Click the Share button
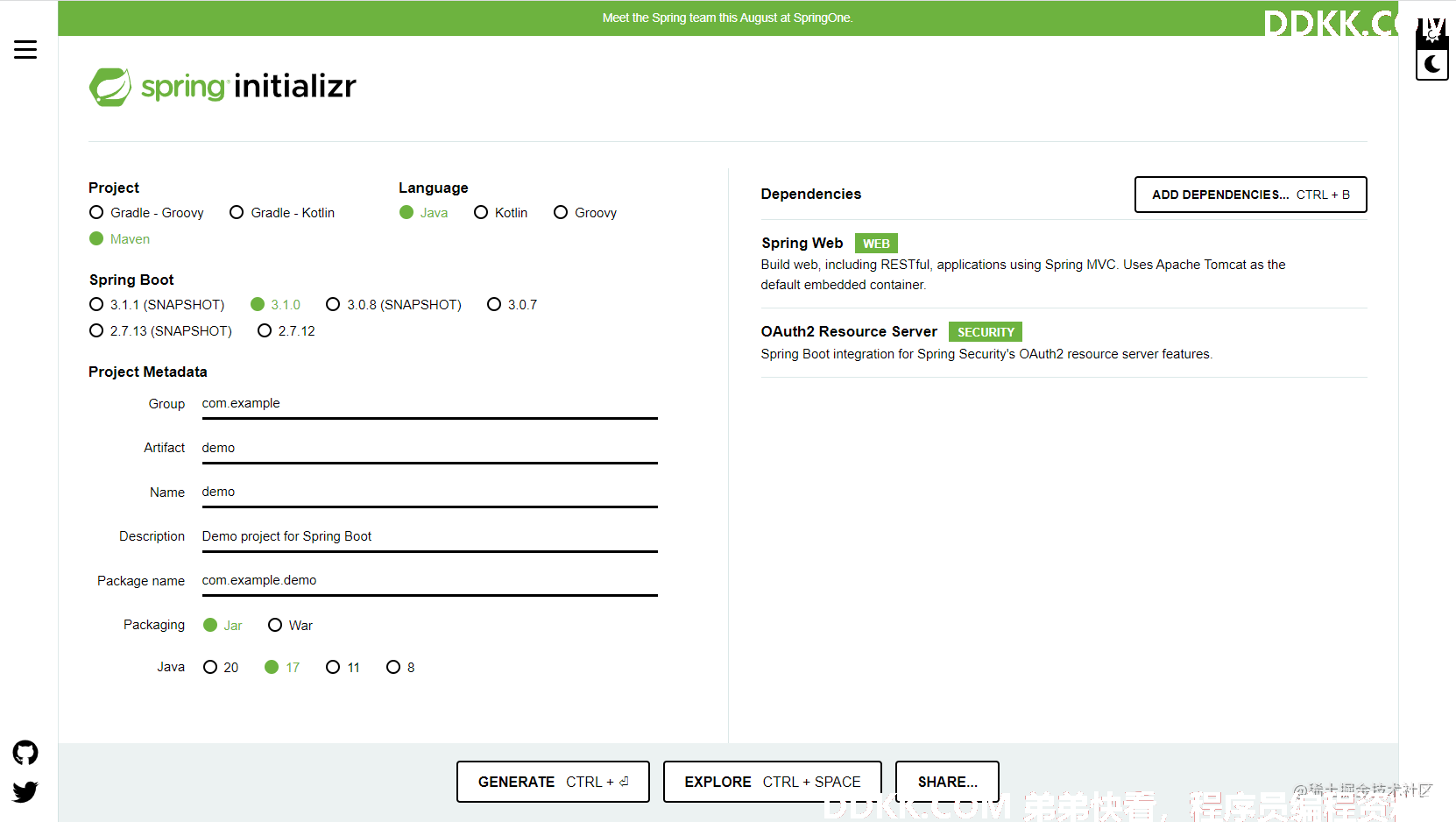The height and width of the screenshot is (822, 1456). point(947,782)
